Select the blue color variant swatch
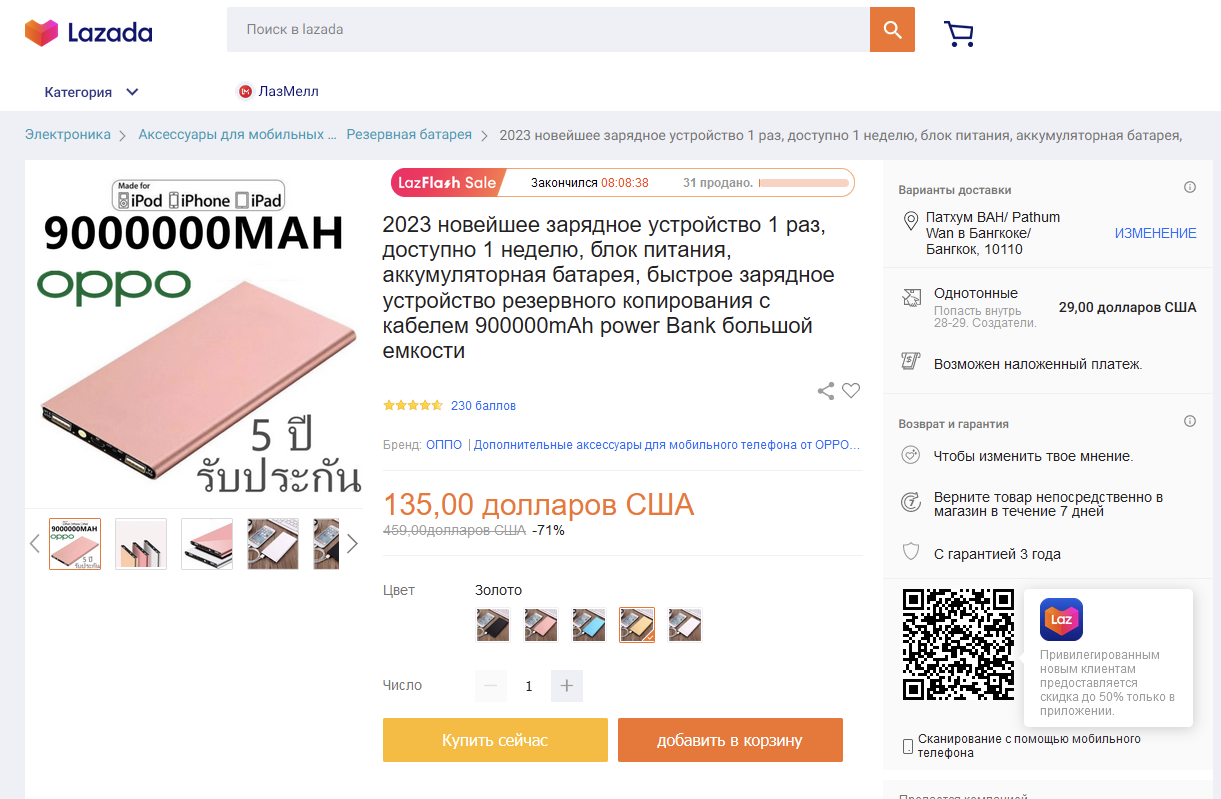Screen dimensions: 1221x799 point(589,625)
